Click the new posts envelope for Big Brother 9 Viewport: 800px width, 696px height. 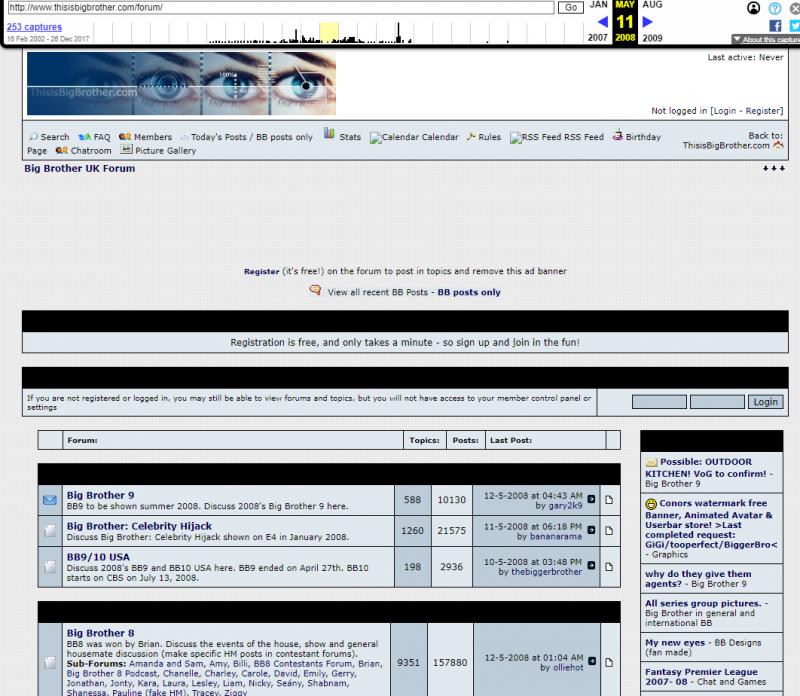(x=49, y=500)
